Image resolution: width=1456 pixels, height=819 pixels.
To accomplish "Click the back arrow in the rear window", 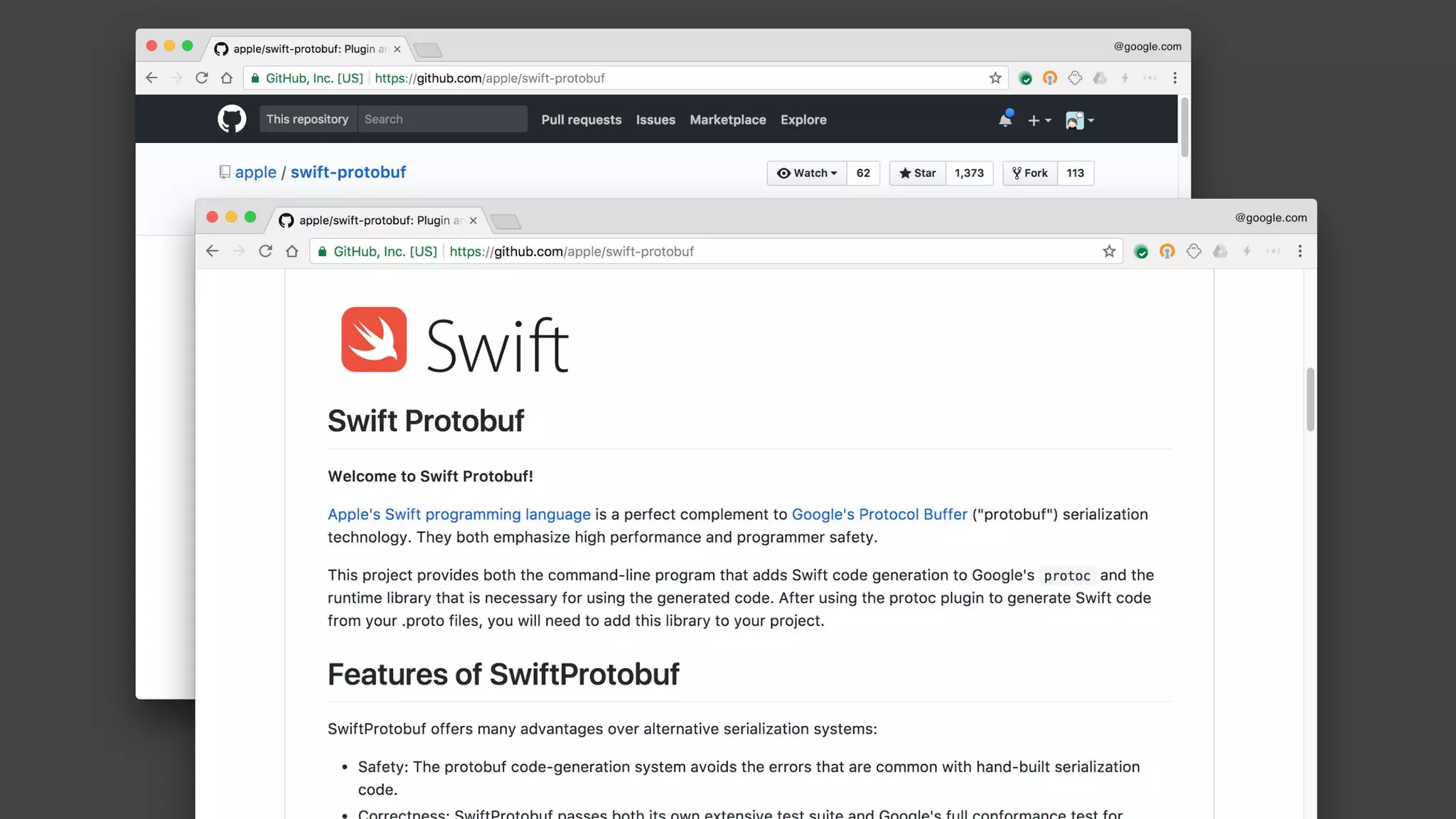I will (x=151, y=78).
